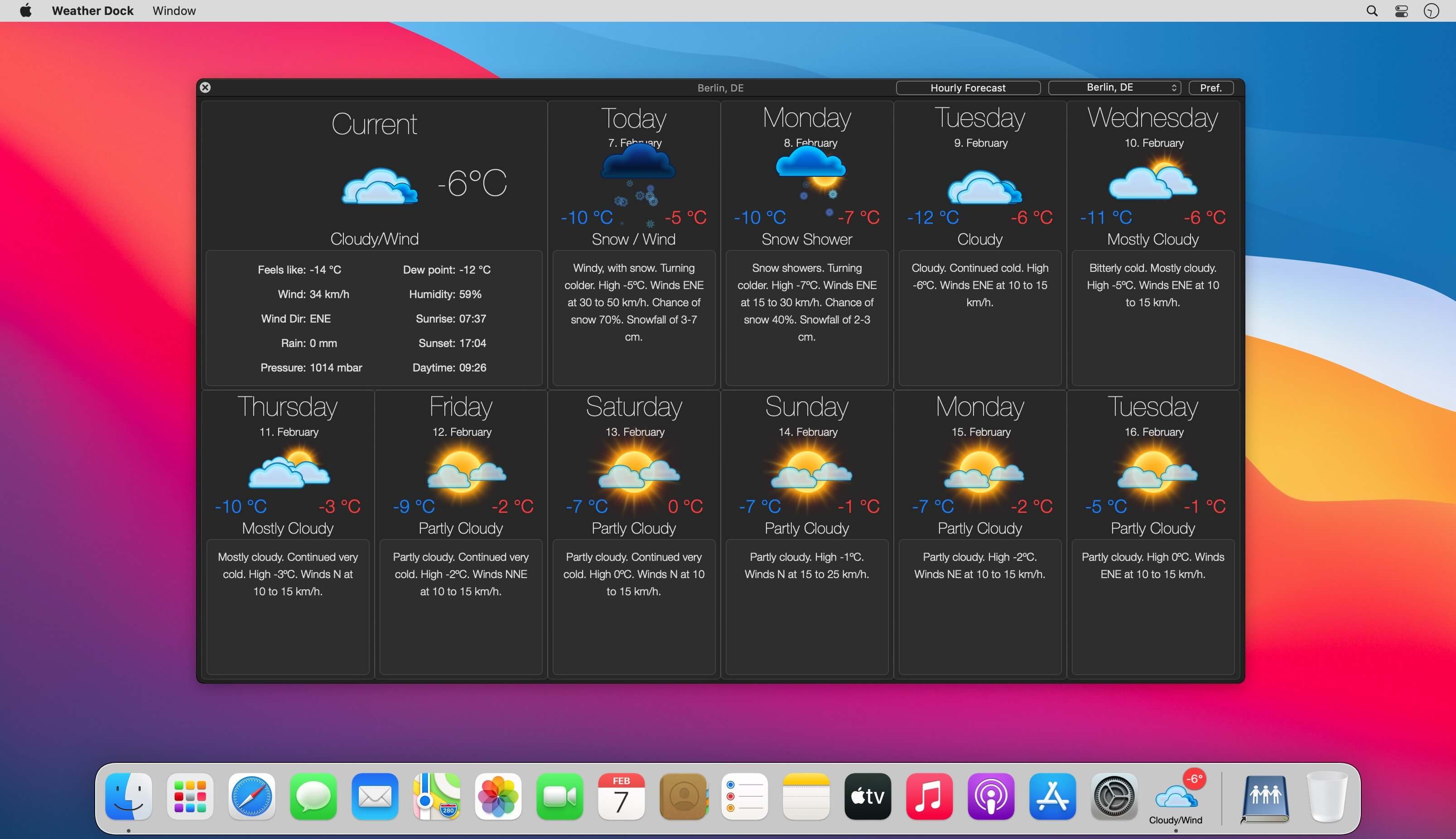Click the 'Wind Dir: ENE' entry
The image size is (1456, 839).
click(296, 318)
